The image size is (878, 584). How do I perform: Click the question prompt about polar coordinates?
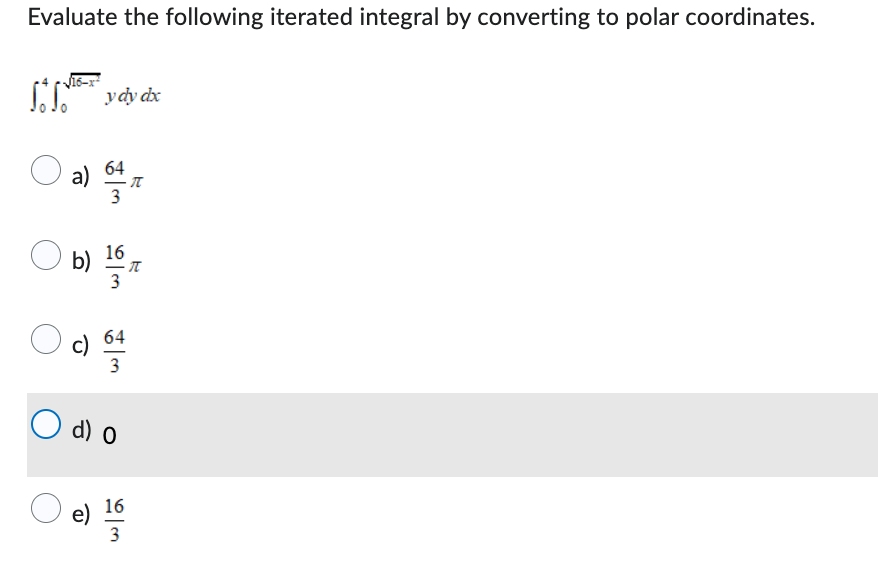tap(421, 17)
